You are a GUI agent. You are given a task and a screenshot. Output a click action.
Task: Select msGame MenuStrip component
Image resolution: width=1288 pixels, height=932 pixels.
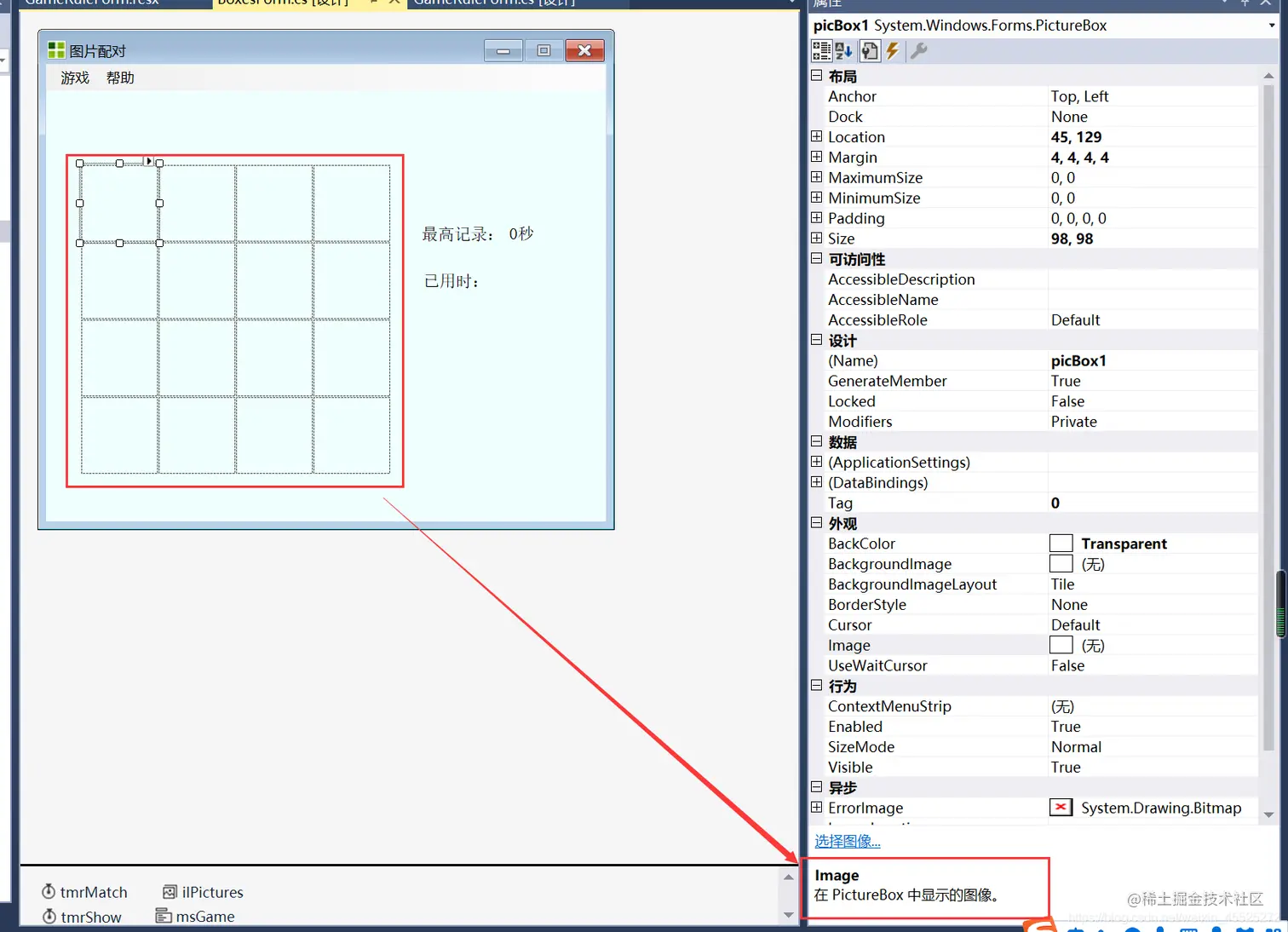(195, 917)
